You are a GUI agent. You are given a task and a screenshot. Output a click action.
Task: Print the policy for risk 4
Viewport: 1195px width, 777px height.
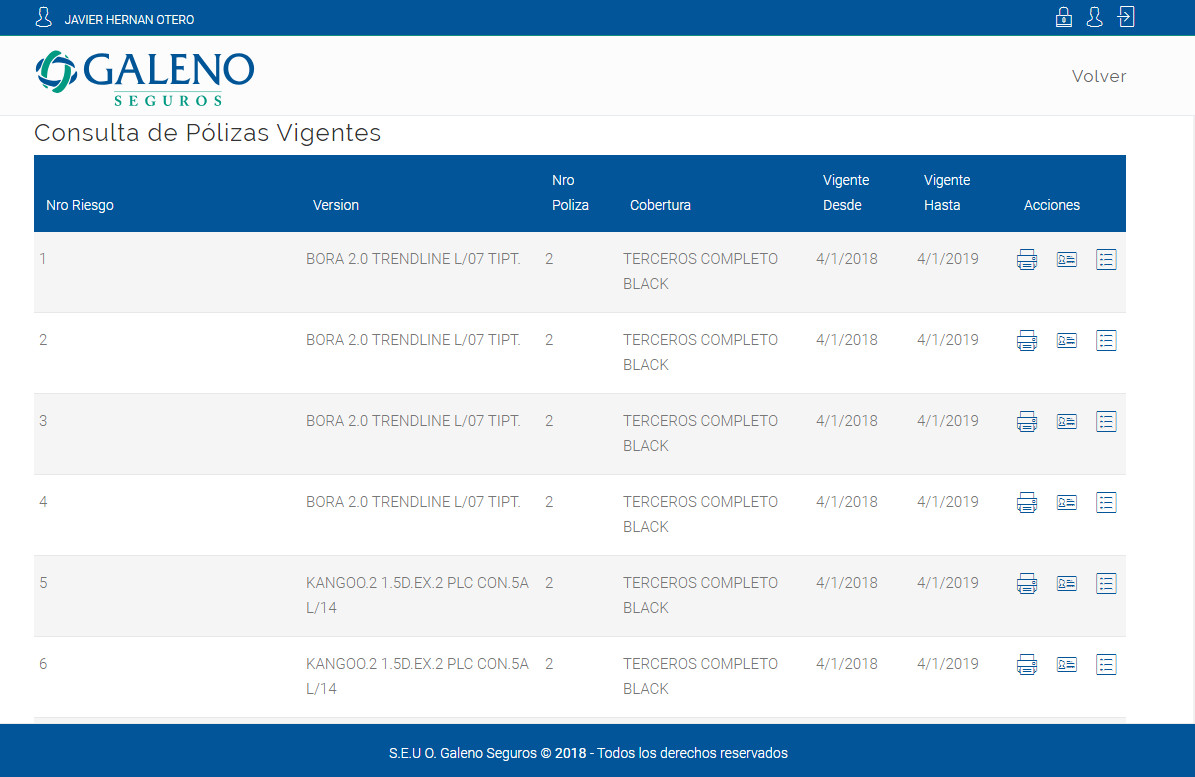coord(1027,503)
